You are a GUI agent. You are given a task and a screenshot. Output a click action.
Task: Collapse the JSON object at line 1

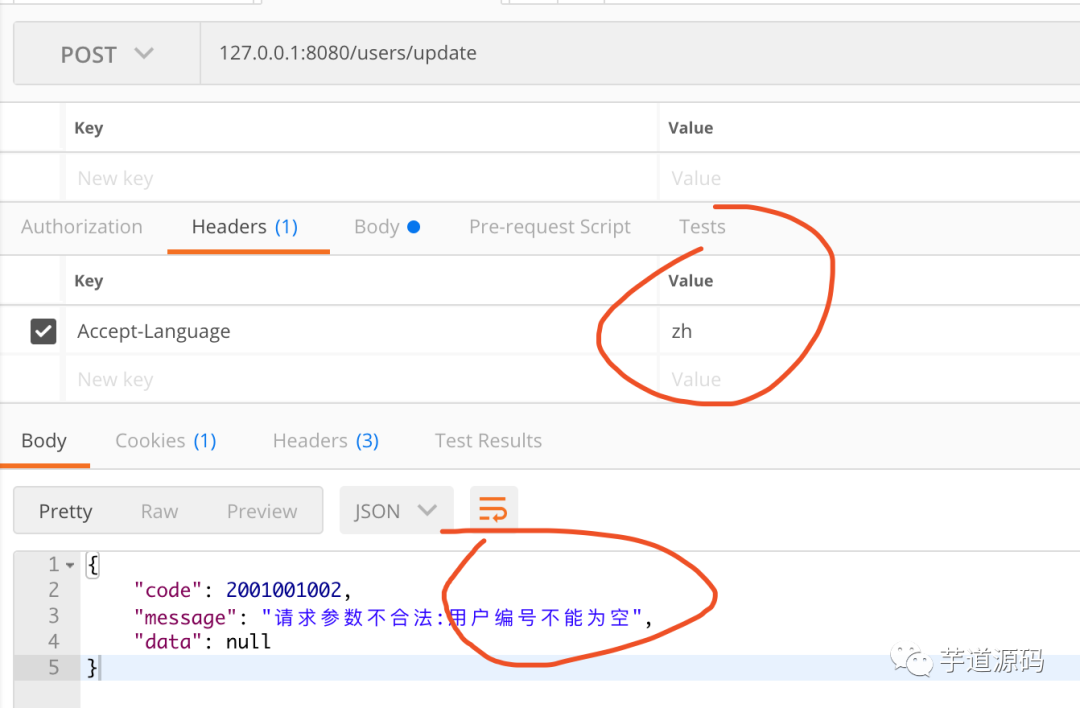[x=70, y=565]
